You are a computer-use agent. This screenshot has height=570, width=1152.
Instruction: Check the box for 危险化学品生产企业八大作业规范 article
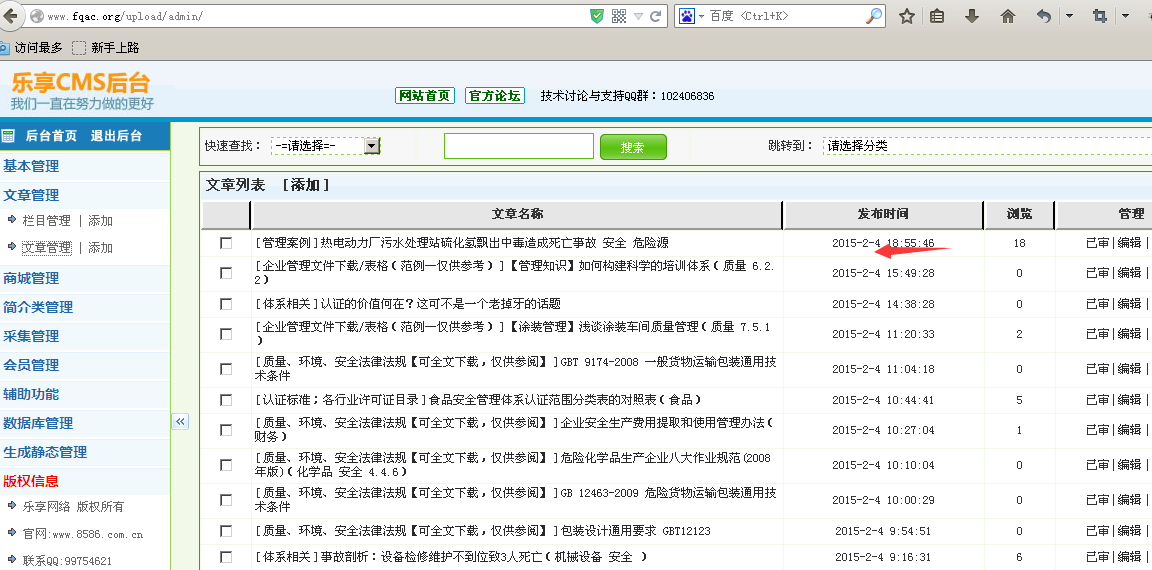(x=226, y=465)
